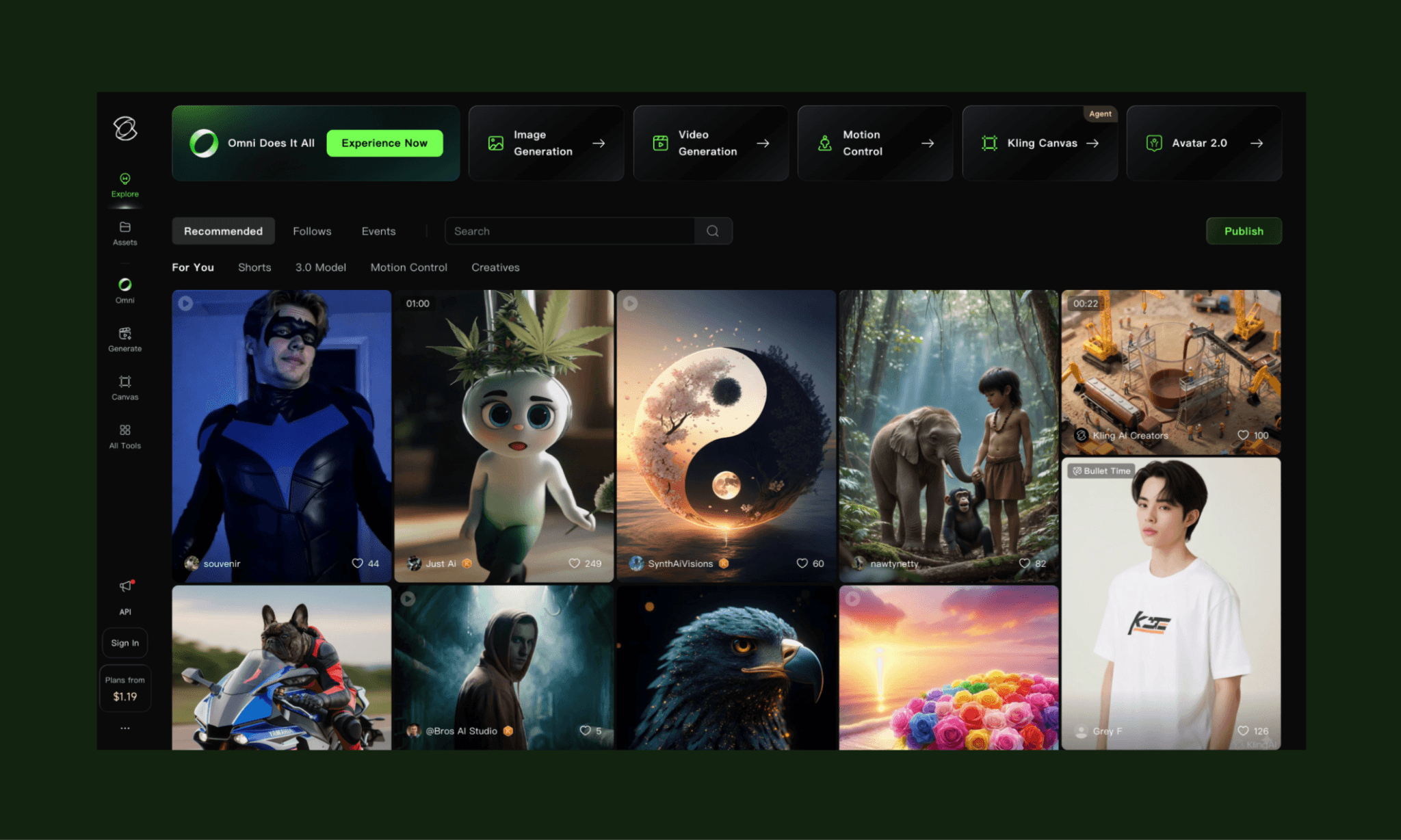Click the announcements megaphone icon

(126, 586)
